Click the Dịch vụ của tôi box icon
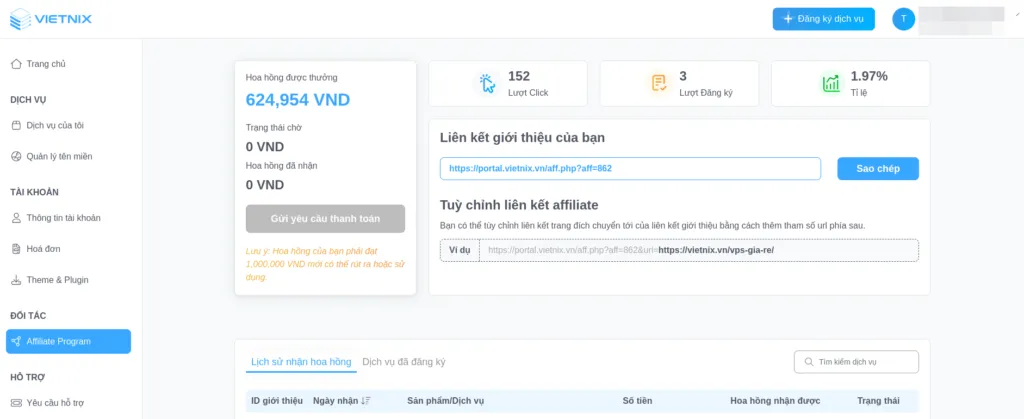 [16, 125]
